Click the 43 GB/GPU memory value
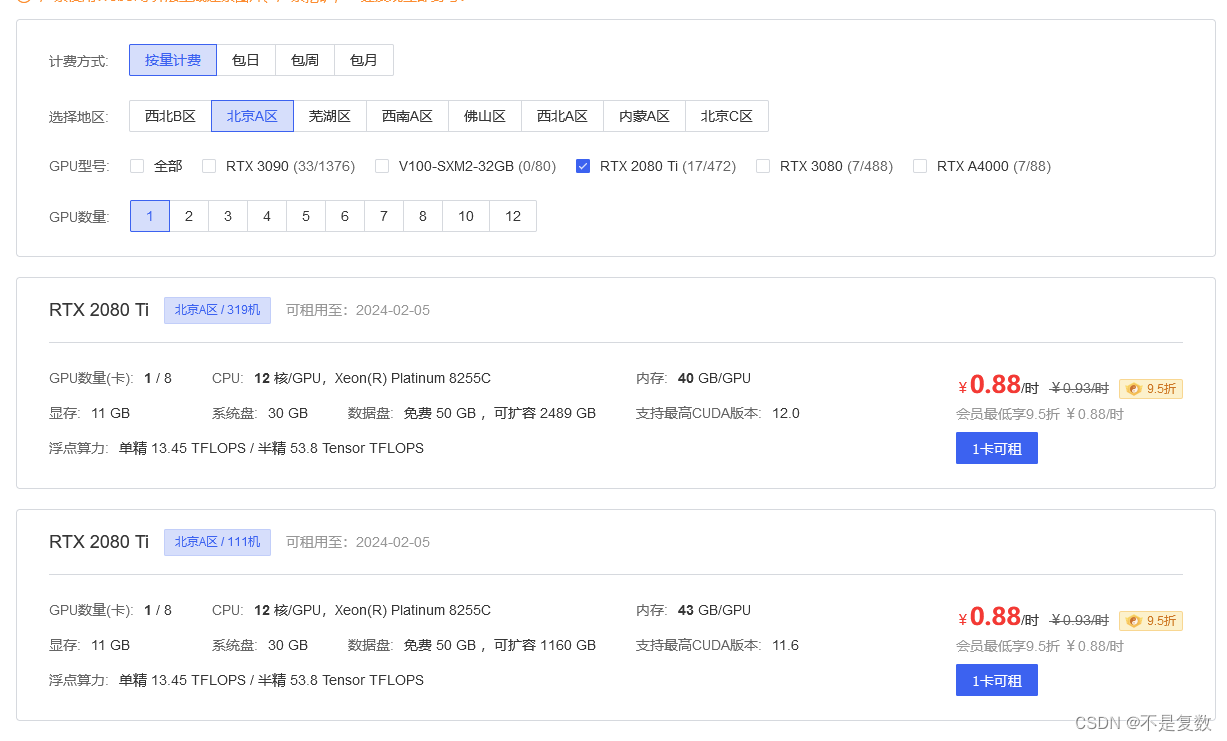Viewport: 1227px width, 741px height. [714, 610]
